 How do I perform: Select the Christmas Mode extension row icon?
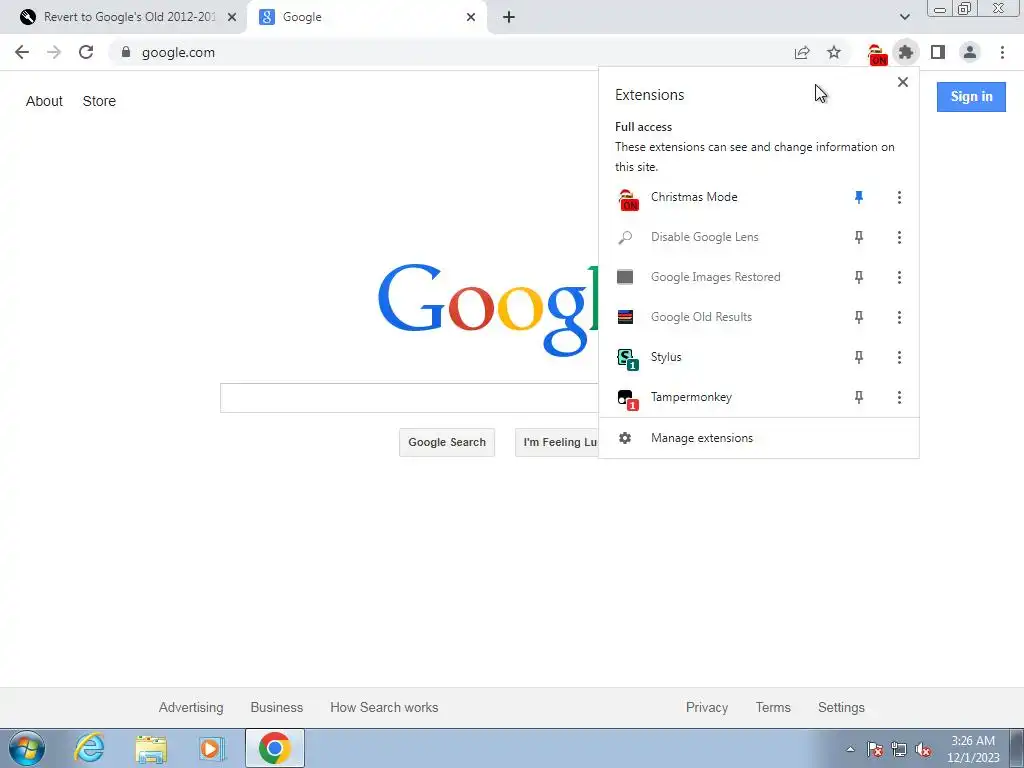pos(628,199)
